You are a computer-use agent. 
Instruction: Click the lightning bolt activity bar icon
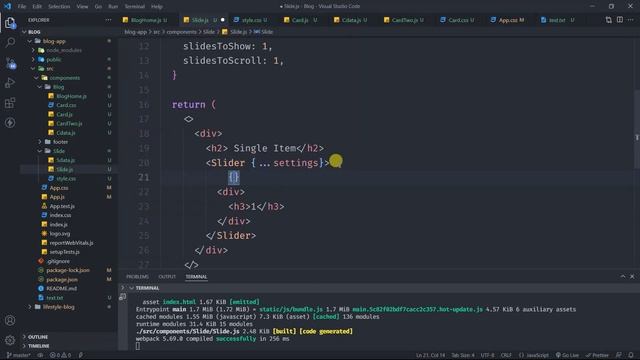(10, 122)
